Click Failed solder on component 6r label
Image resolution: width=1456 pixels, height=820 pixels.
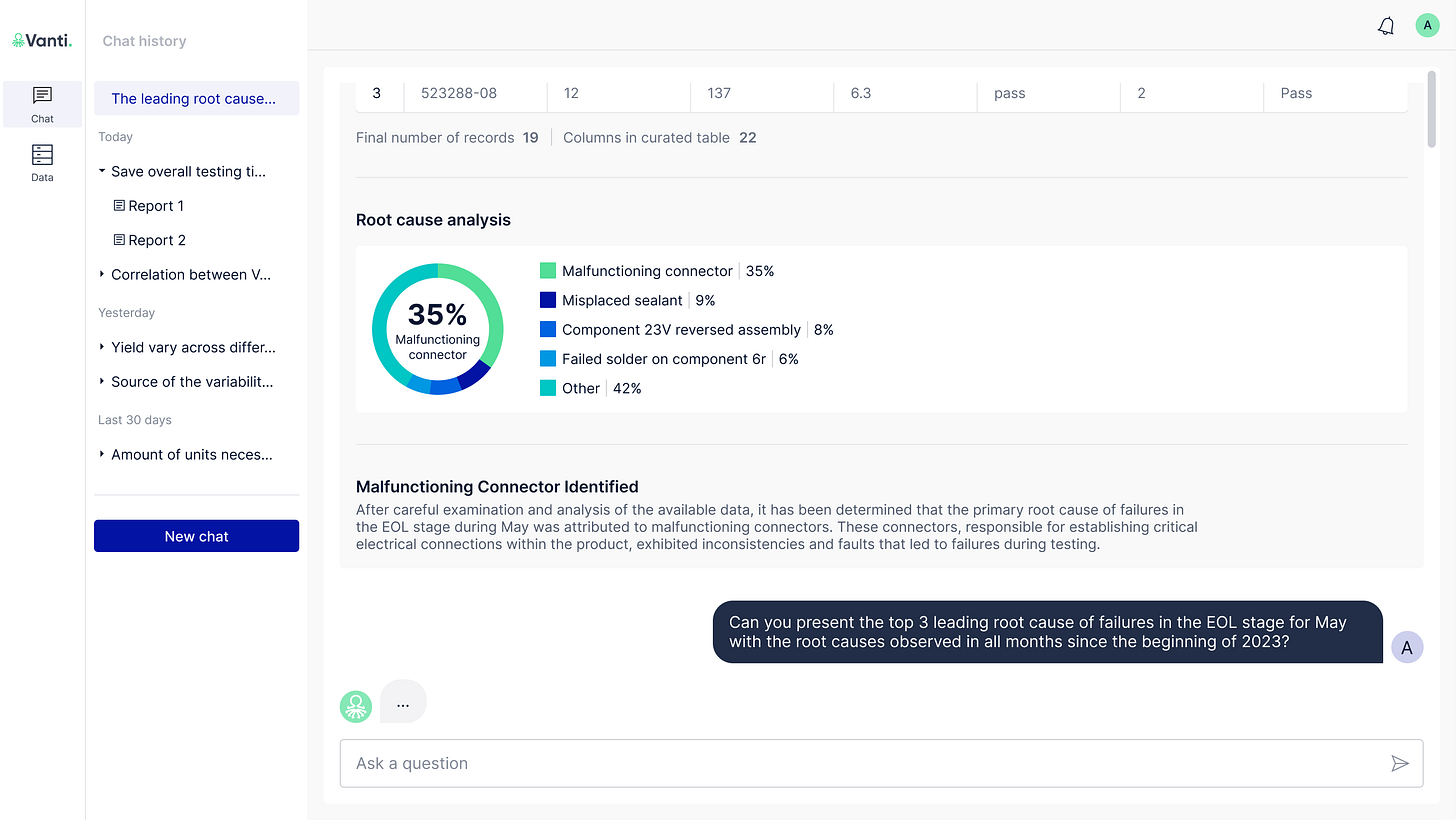click(x=664, y=359)
